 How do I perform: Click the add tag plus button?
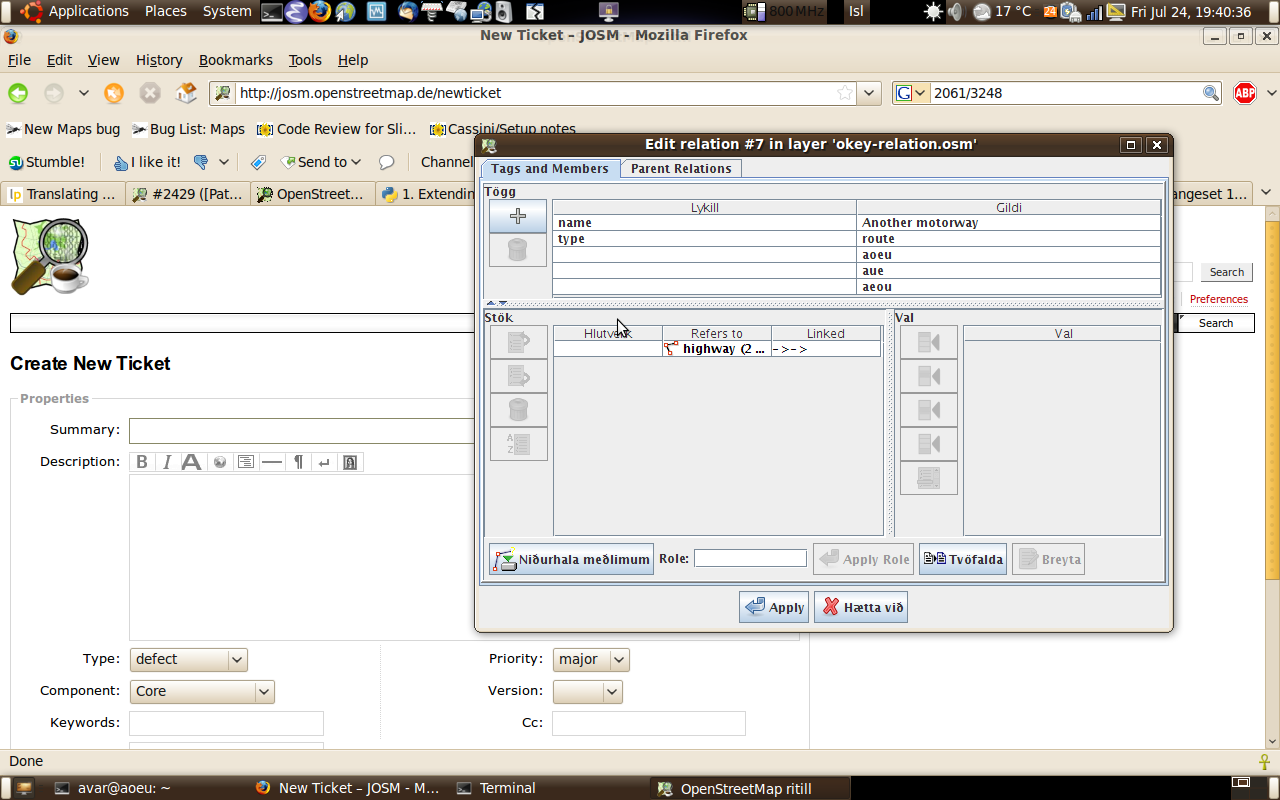click(518, 216)
